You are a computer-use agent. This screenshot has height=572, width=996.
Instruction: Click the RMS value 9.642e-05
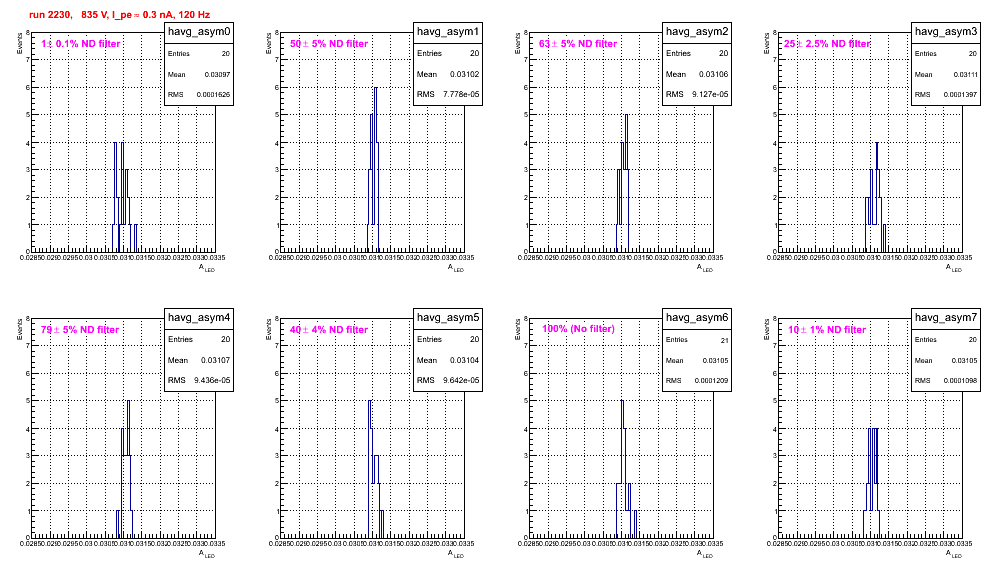461,380
